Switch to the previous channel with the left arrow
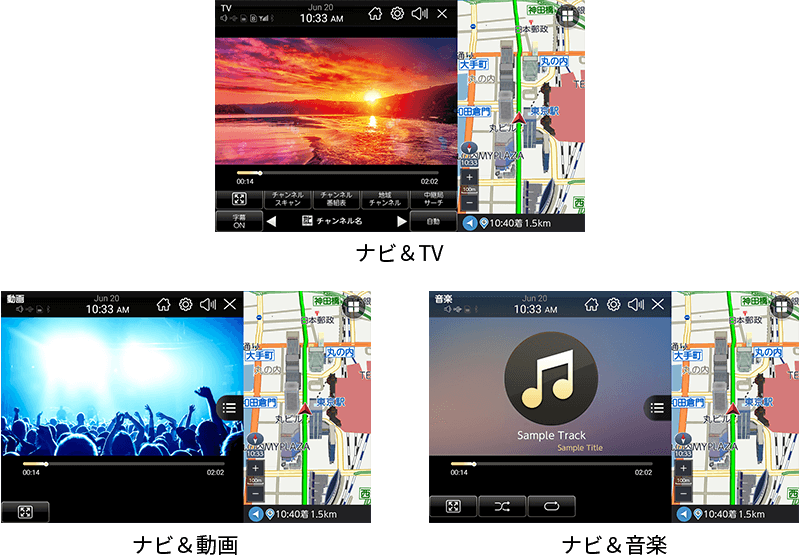 coord(271,222)
